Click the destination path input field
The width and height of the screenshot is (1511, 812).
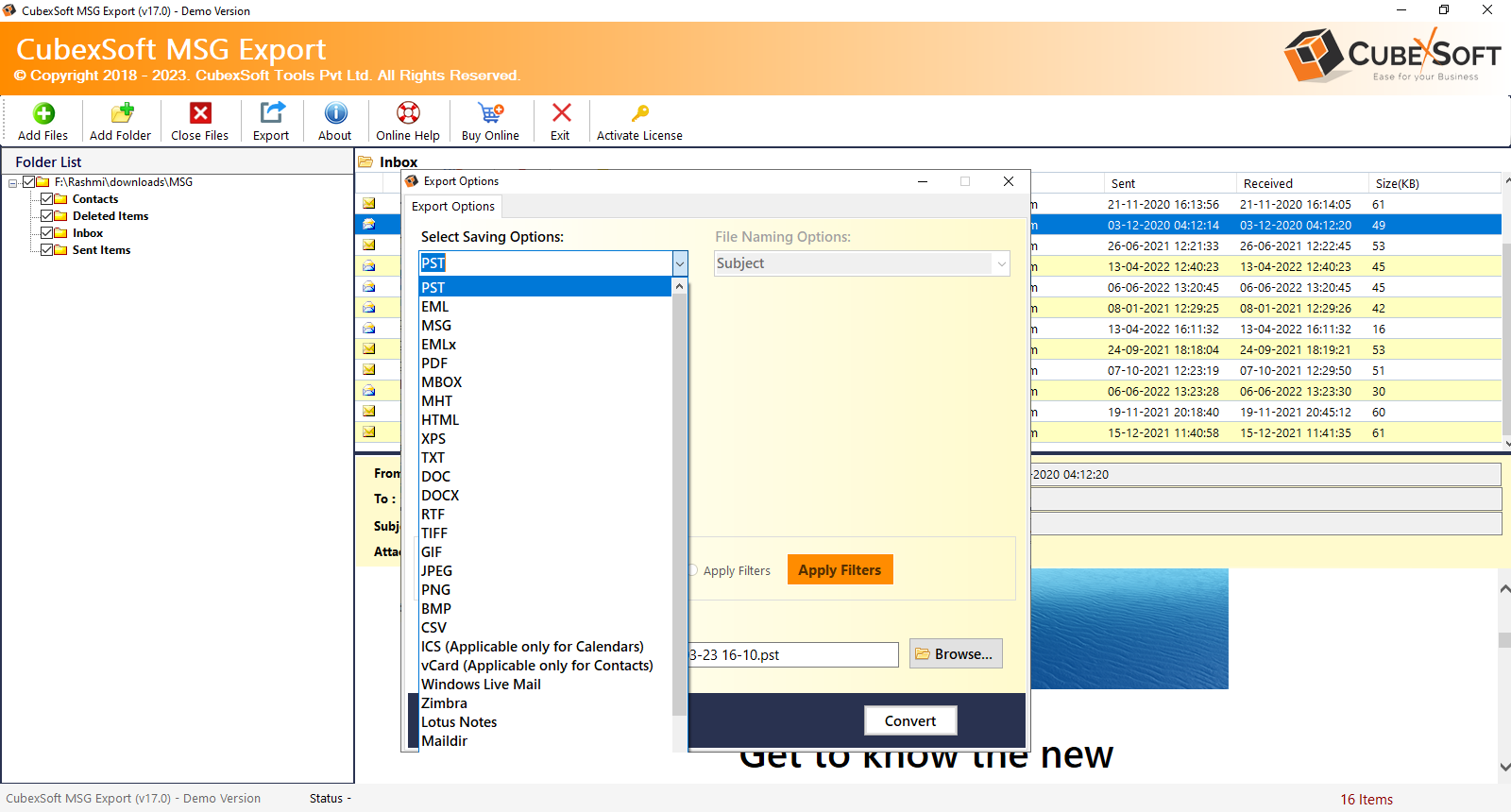tap(793, 655)
